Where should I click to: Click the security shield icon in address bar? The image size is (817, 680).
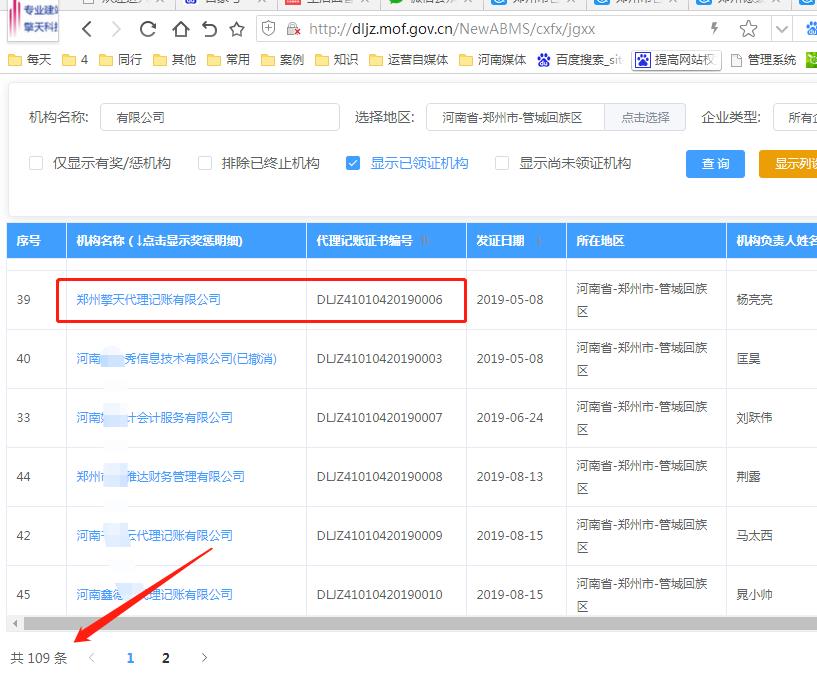click(x=268, y=29)
